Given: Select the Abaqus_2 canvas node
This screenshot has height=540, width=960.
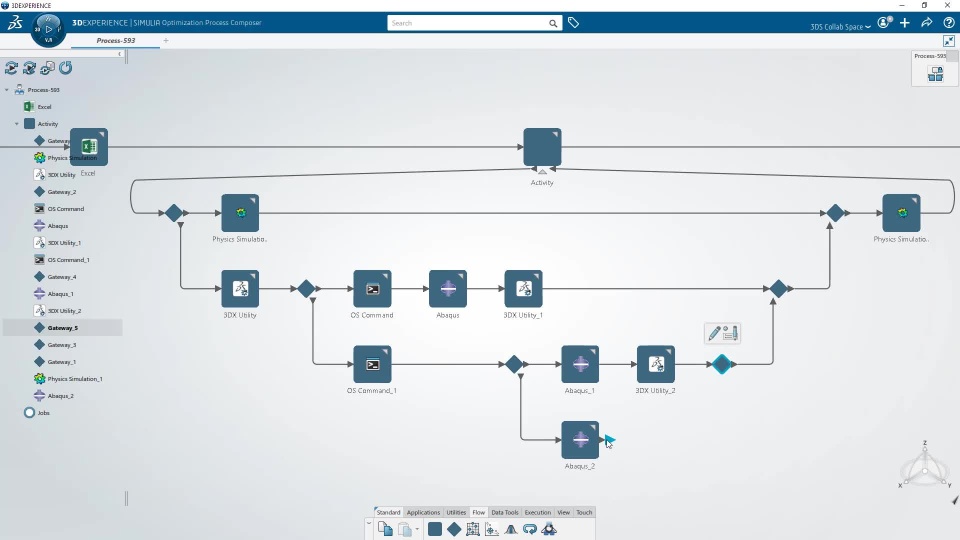Looking at the screenshot, I should [x=580, y=440].
